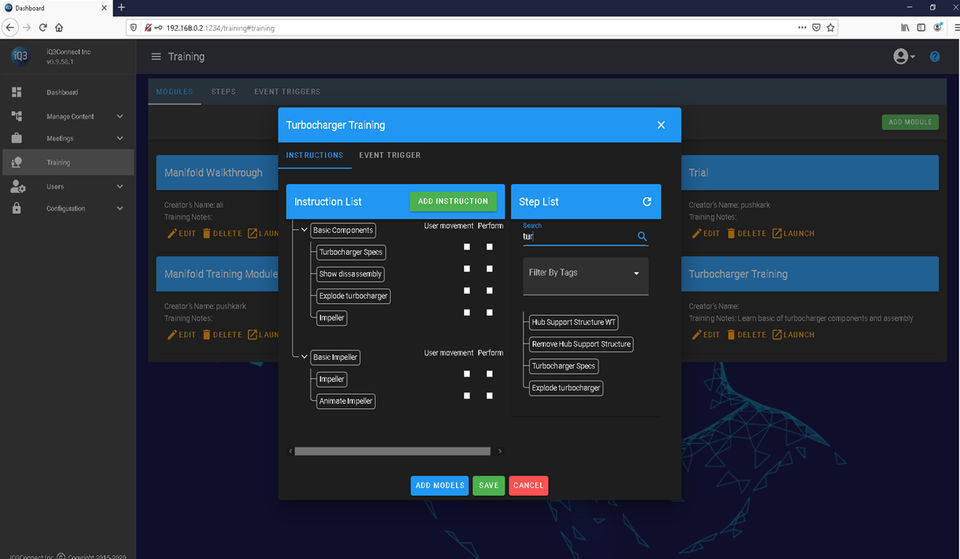
Task: Save the training module
Action: click(x=489, y=486)
